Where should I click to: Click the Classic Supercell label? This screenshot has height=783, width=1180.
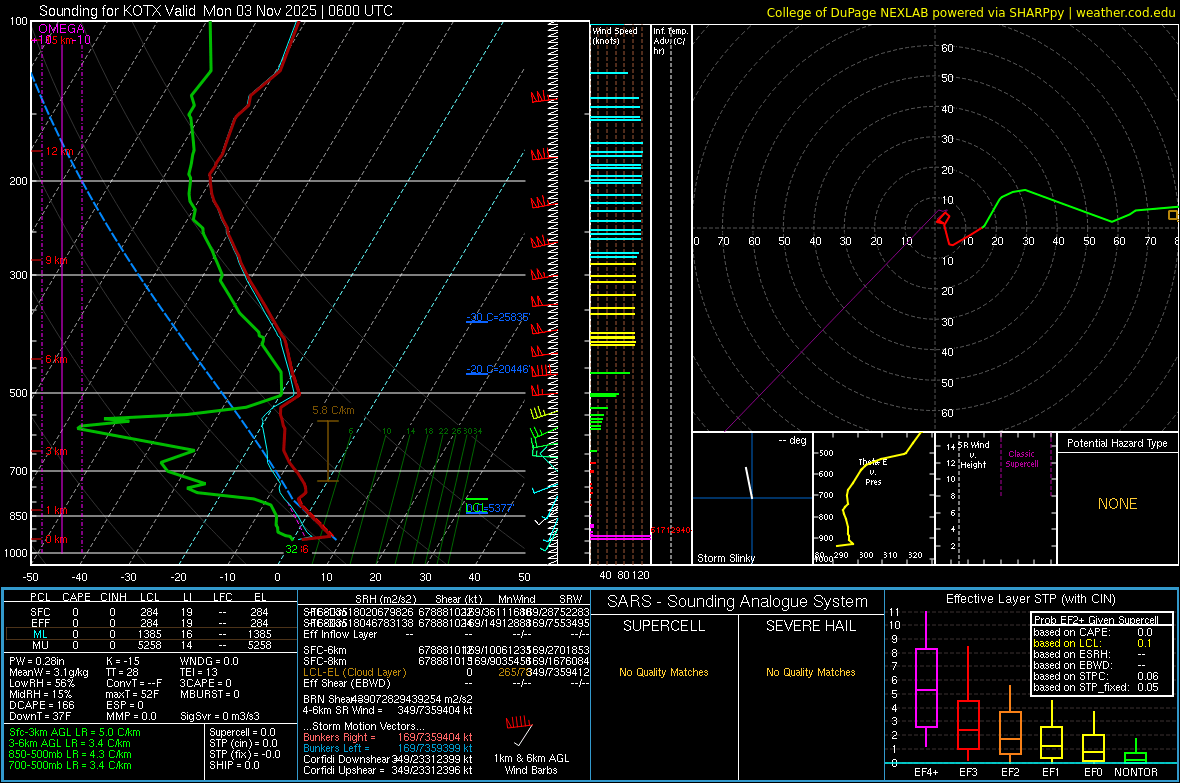1021,459
